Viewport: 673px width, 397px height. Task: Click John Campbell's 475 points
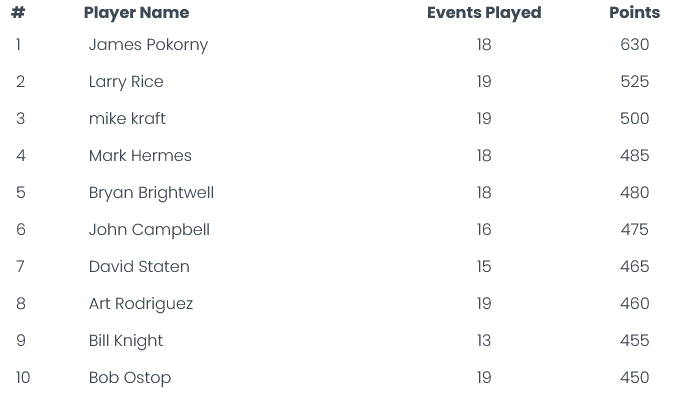click(x=634, y=230)
